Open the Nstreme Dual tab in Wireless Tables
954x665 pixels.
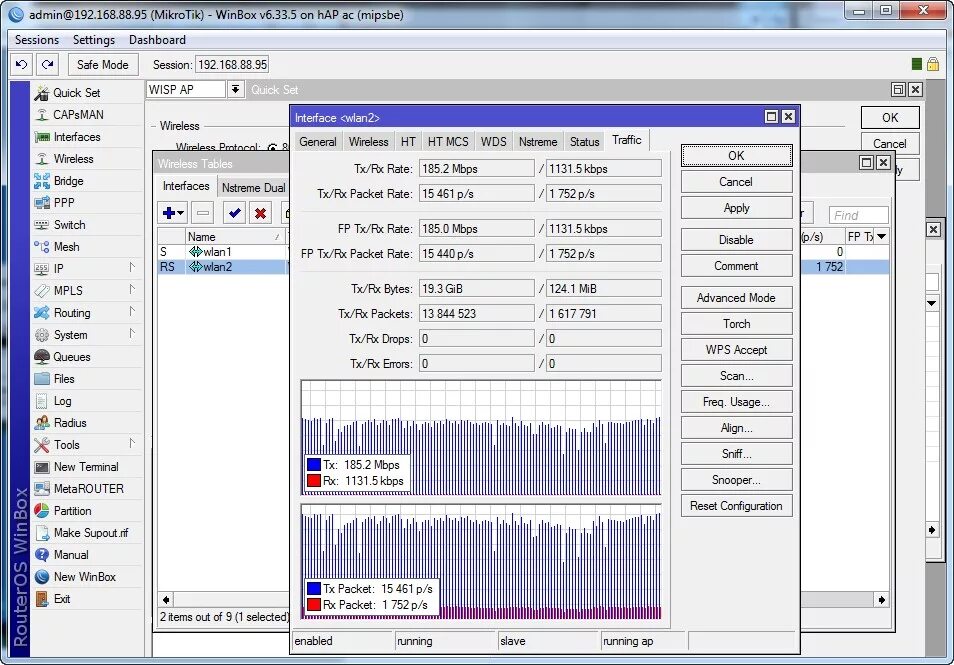pyautogui.click(x=253, y=187)
